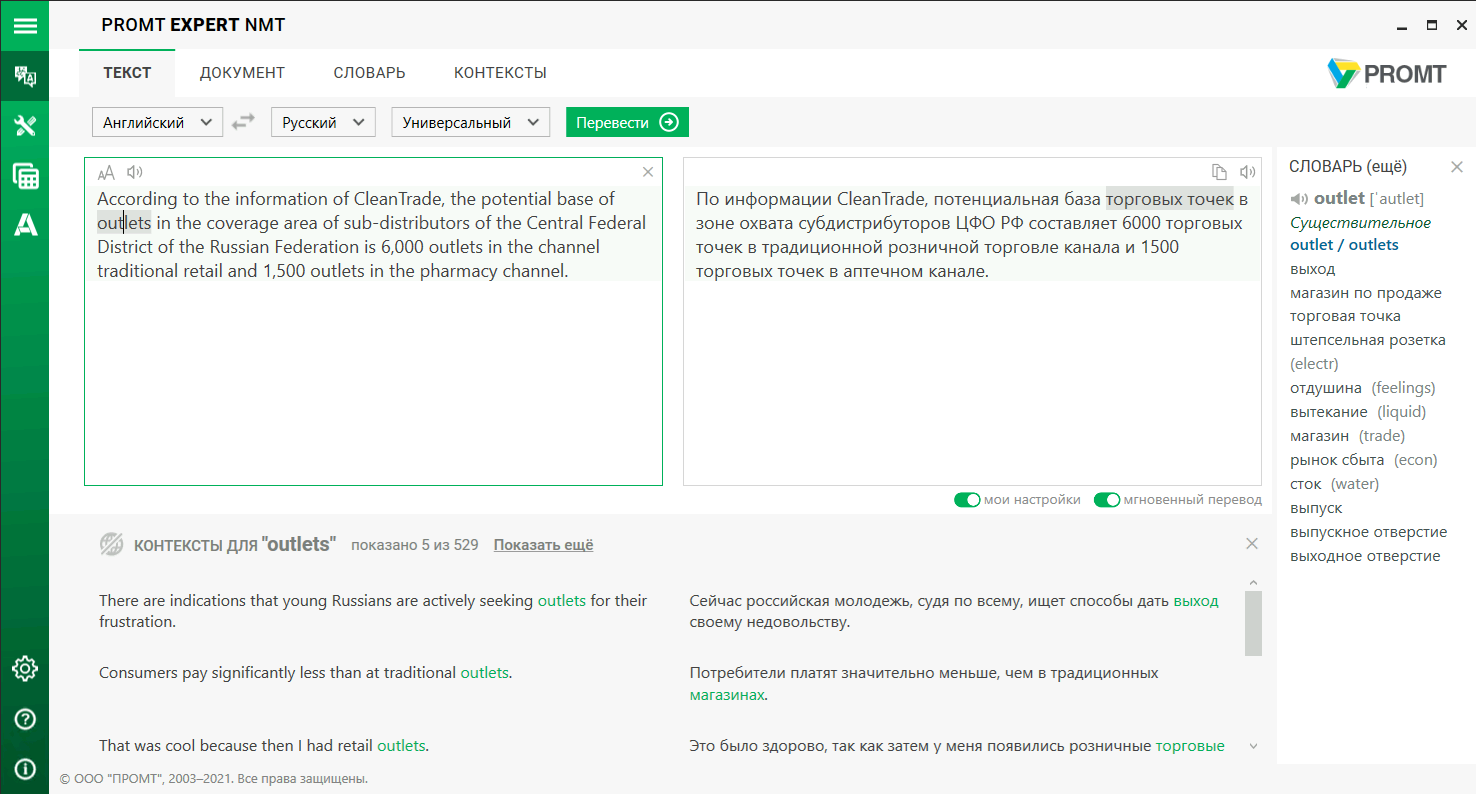Close the contexts panel

point(1252,544)
